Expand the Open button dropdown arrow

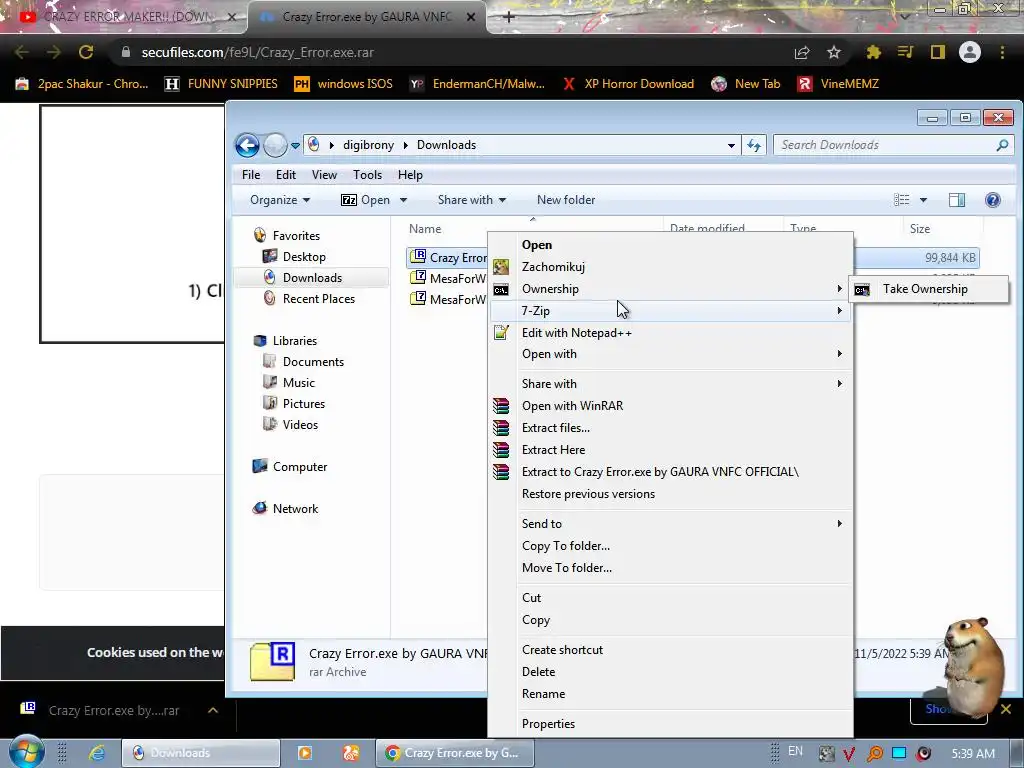click(x=404, y=200)
